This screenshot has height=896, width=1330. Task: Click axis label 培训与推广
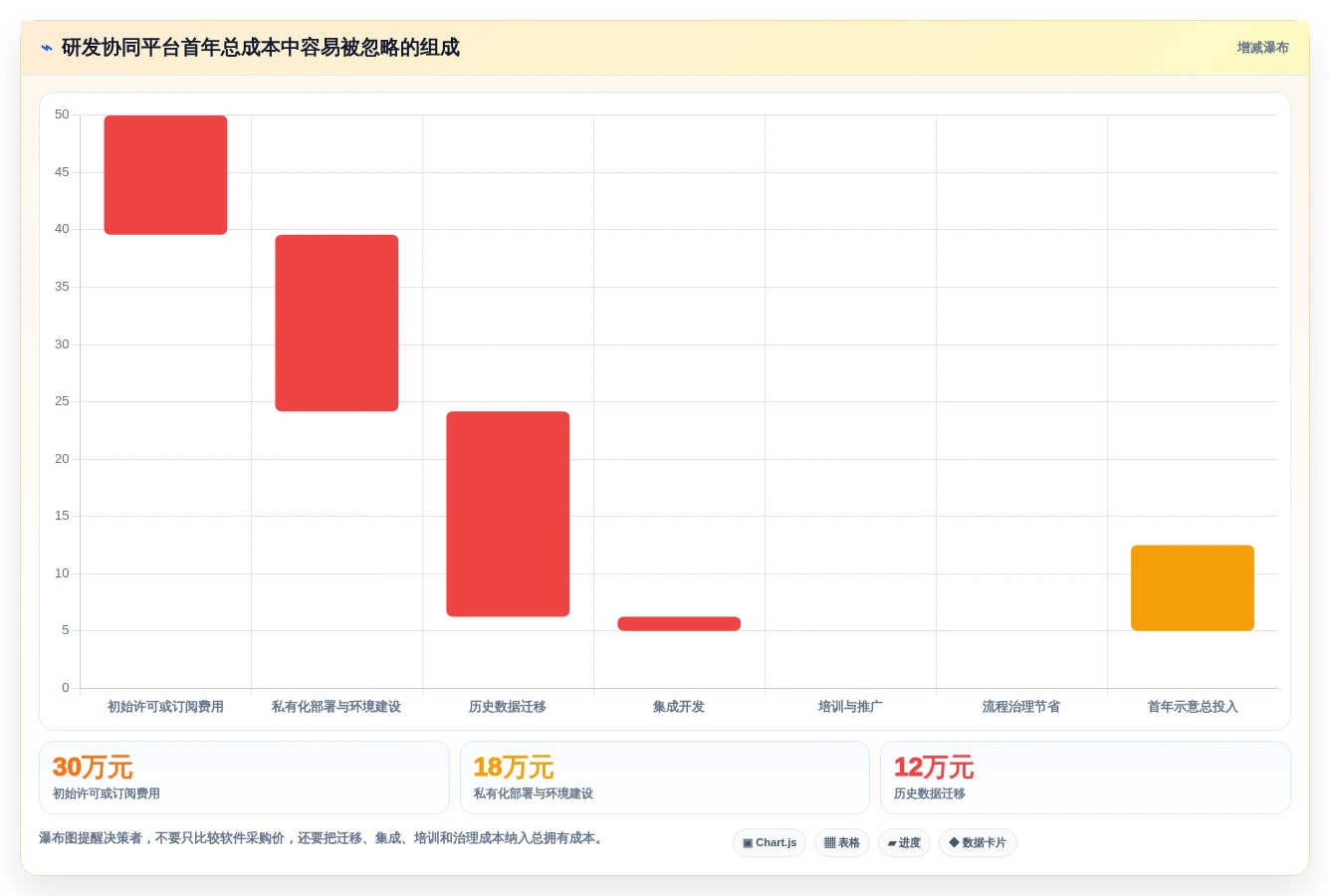850,707
